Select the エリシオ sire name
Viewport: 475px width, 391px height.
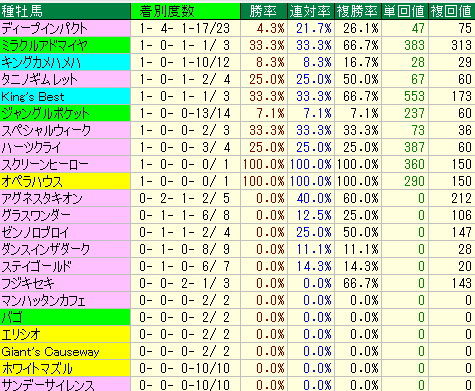21,335
